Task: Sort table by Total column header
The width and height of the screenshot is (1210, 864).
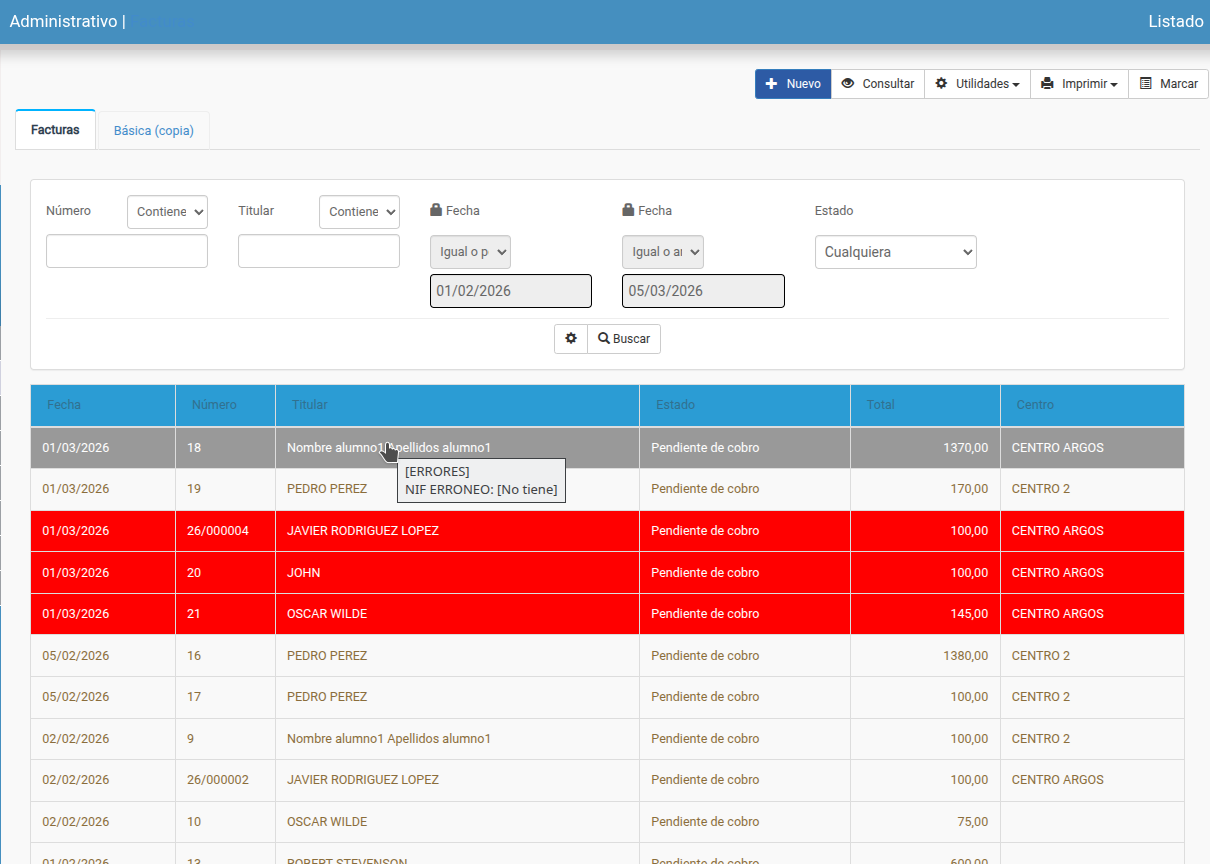Action: (881, 405)
